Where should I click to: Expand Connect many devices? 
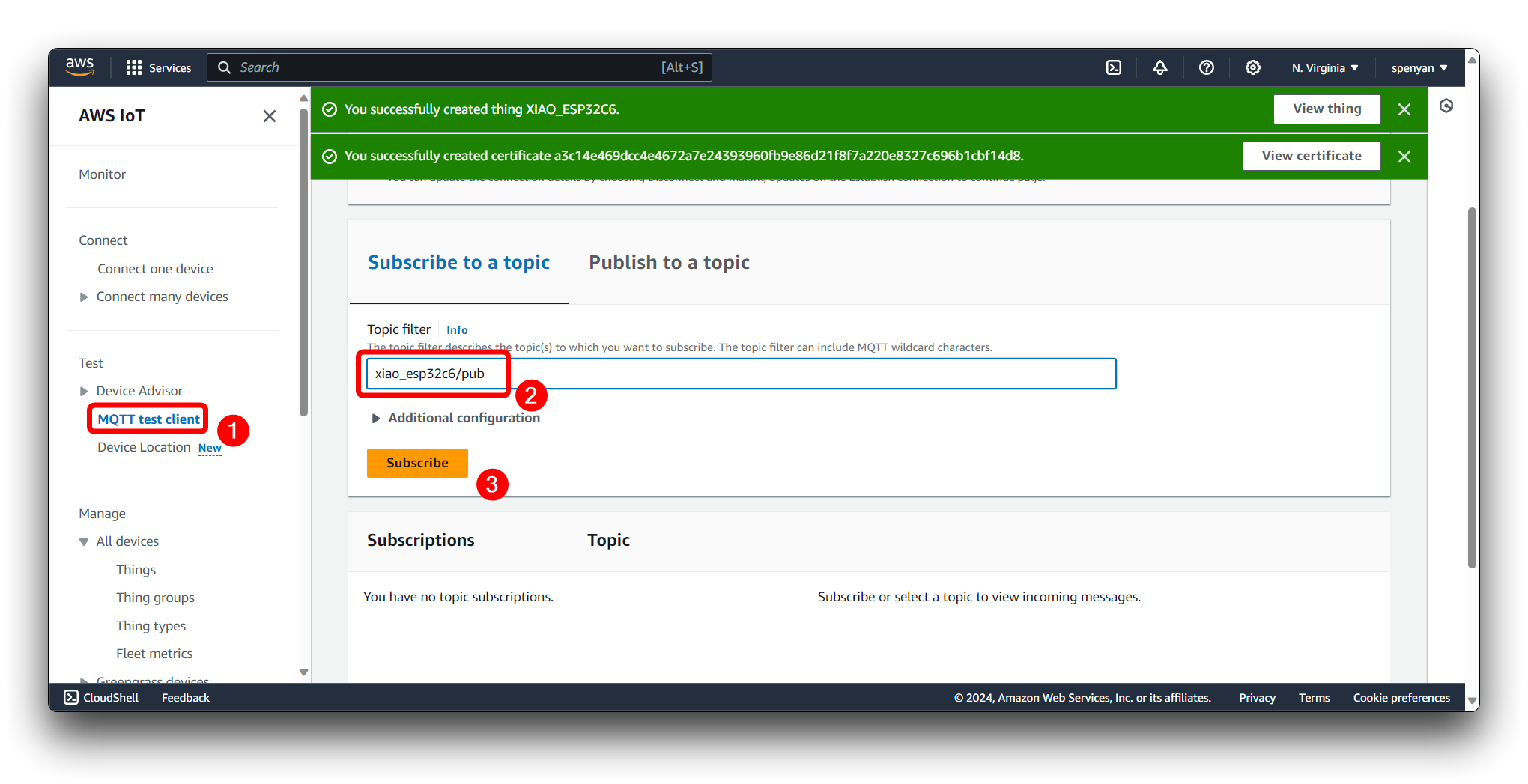84,297
